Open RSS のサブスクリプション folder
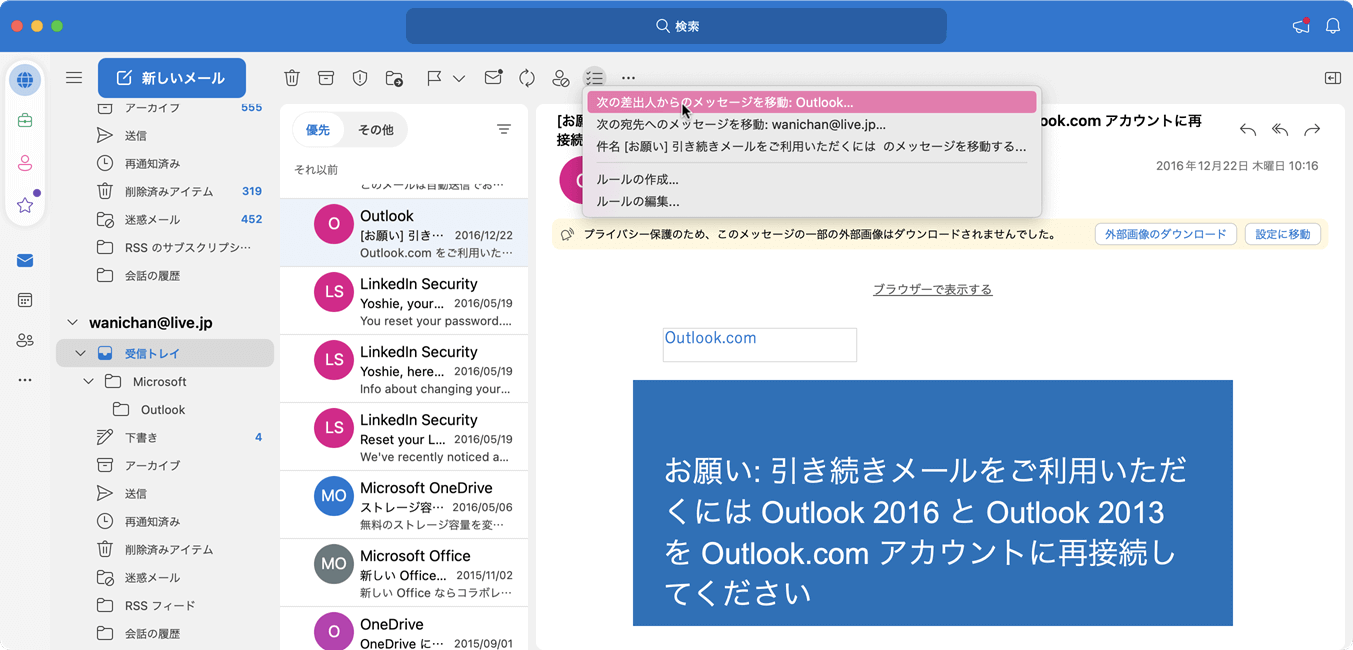This screenshot has width=1353, height=650. coord(165,247)
